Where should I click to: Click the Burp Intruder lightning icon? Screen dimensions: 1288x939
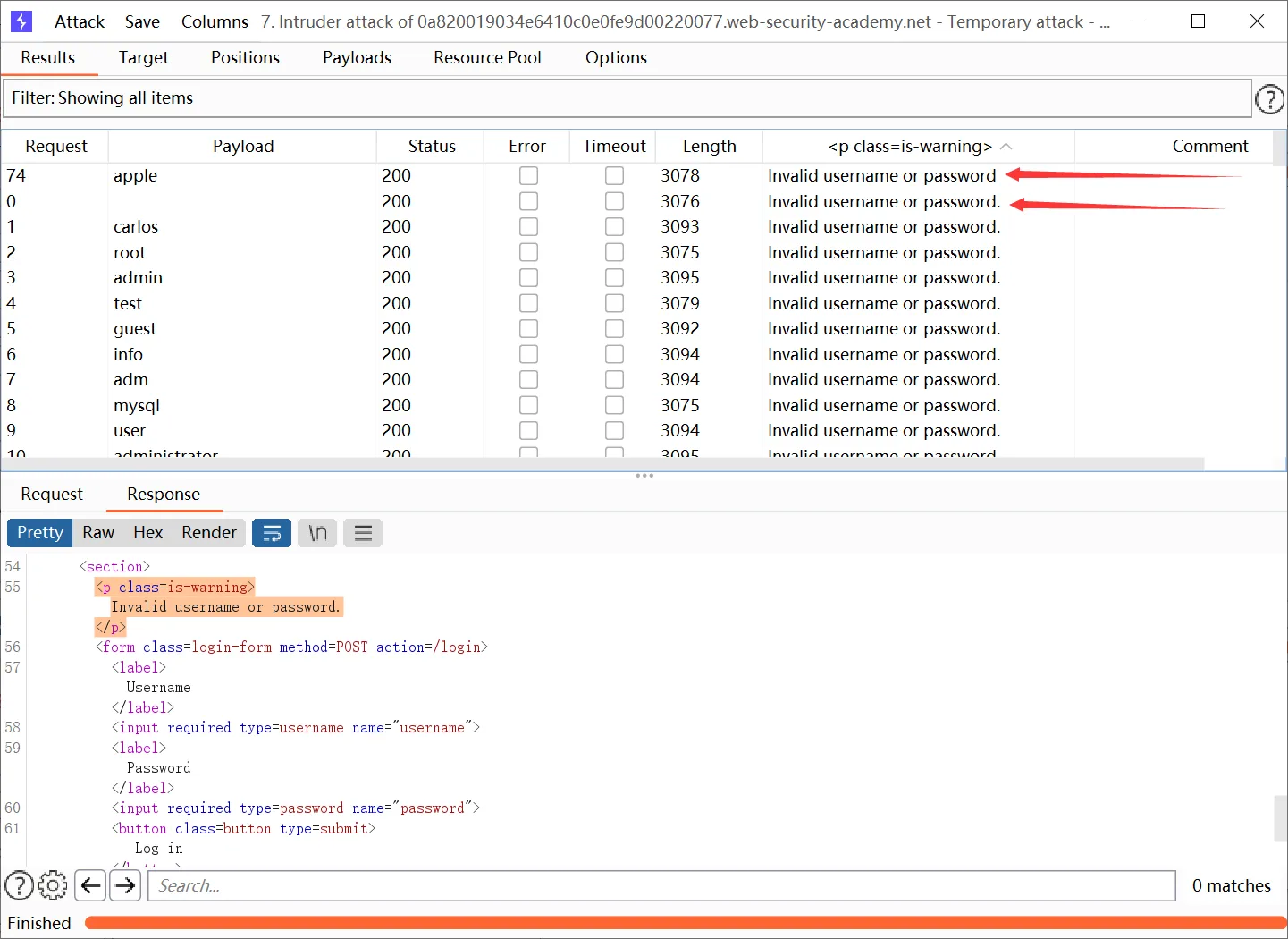(21, 21)
